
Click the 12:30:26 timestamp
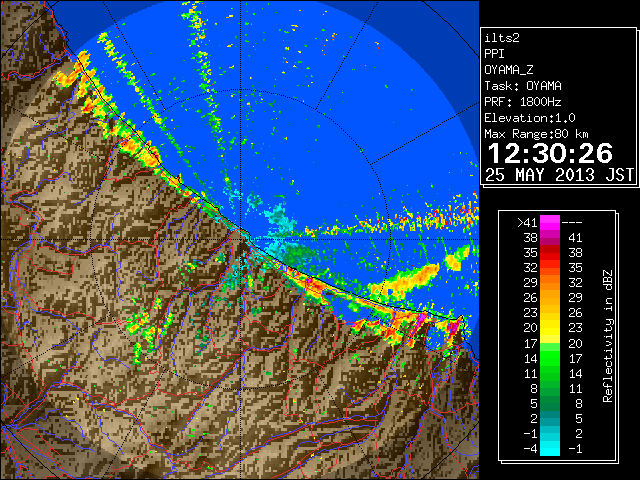coord(550,153)
